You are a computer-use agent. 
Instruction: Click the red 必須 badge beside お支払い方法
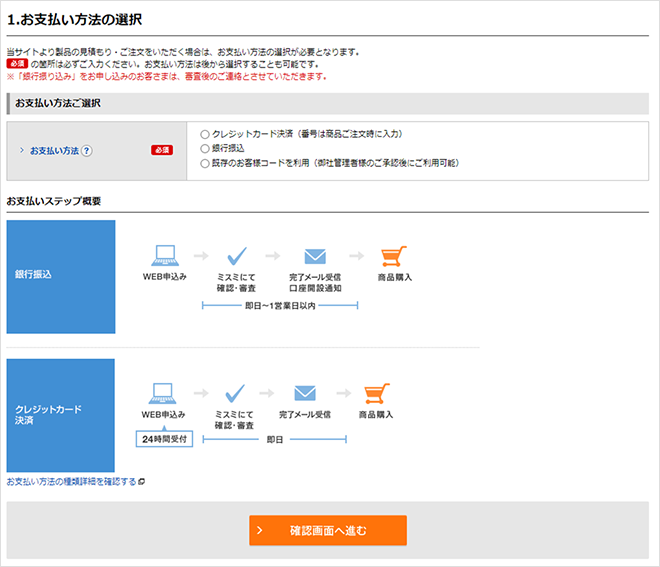pyautogui.click(x=162, y=151)
